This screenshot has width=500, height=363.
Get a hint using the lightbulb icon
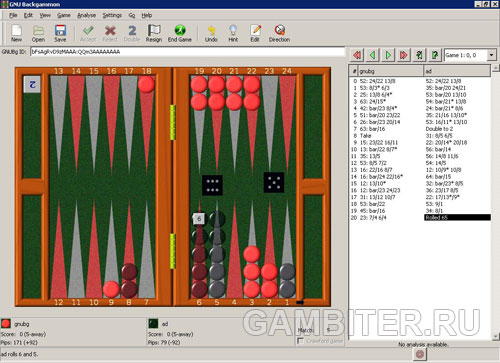point(233,33)
